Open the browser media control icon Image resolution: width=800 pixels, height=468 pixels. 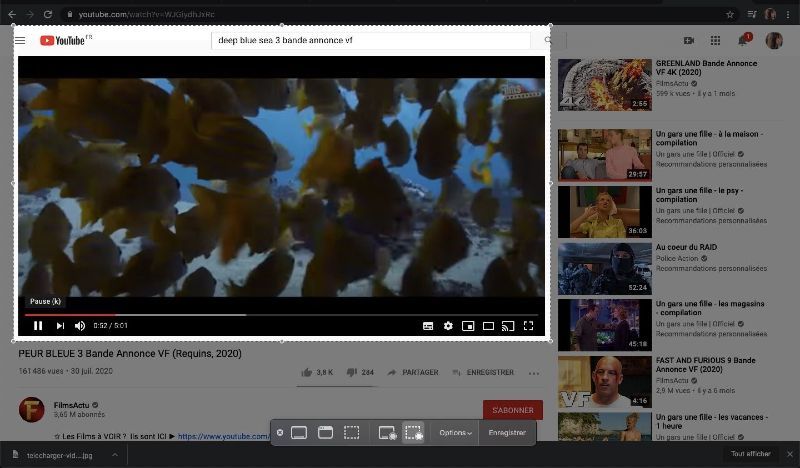tap(752, 14)
